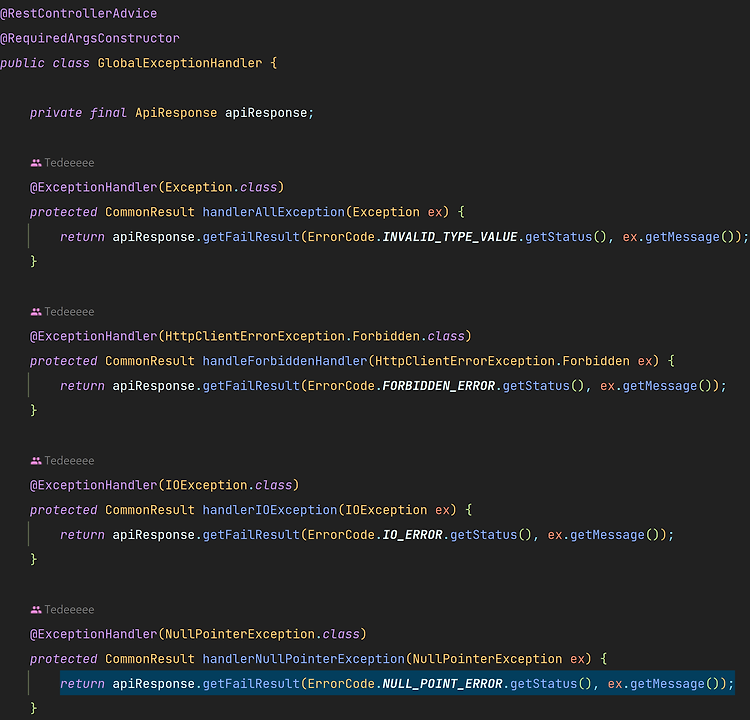Click the NullPointerException.class annotation argument
Image resolution: width=750 pixels, height=720 pixels.
pyautogui.click(x=262, y=634)
